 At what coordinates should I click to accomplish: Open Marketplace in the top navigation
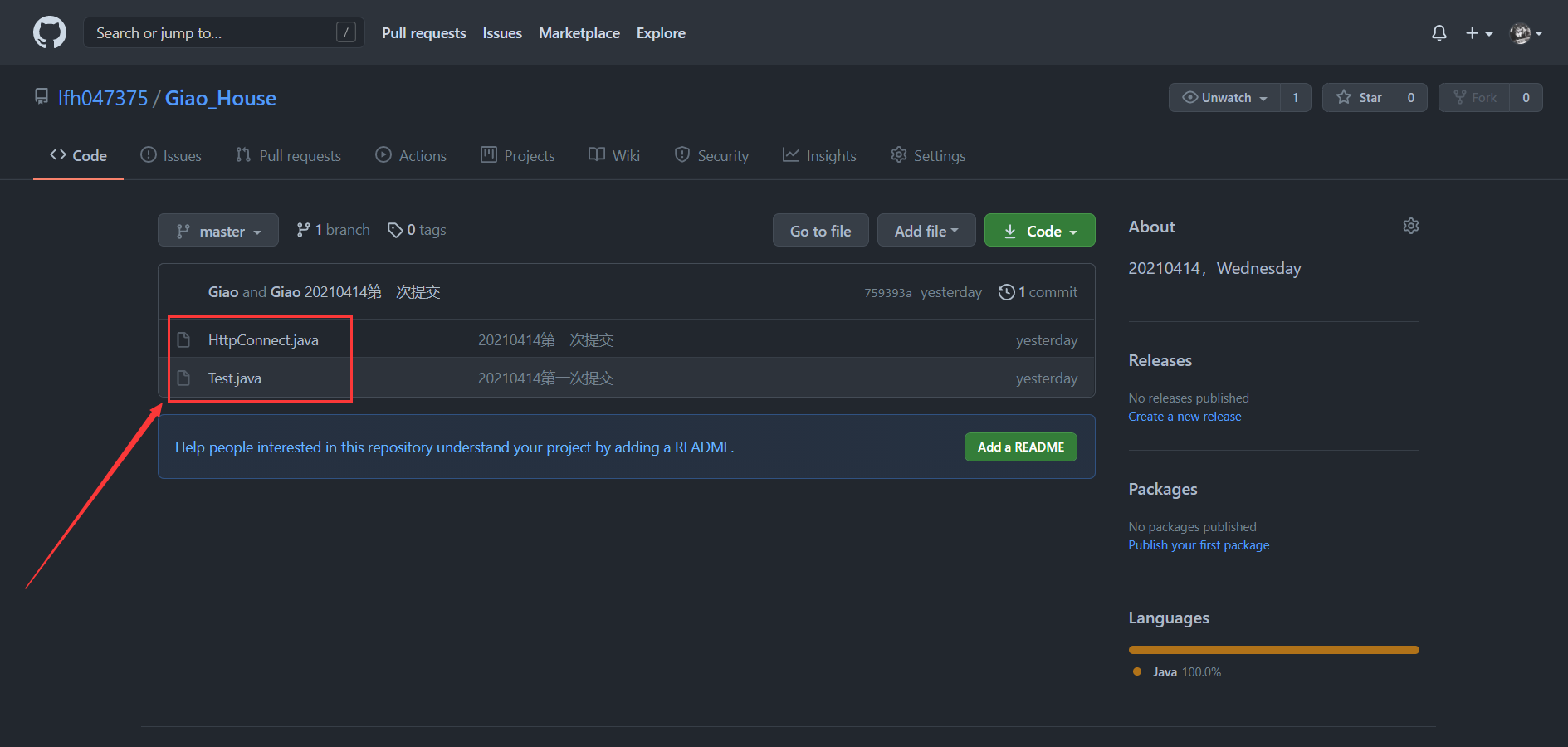tap(579, 33)
